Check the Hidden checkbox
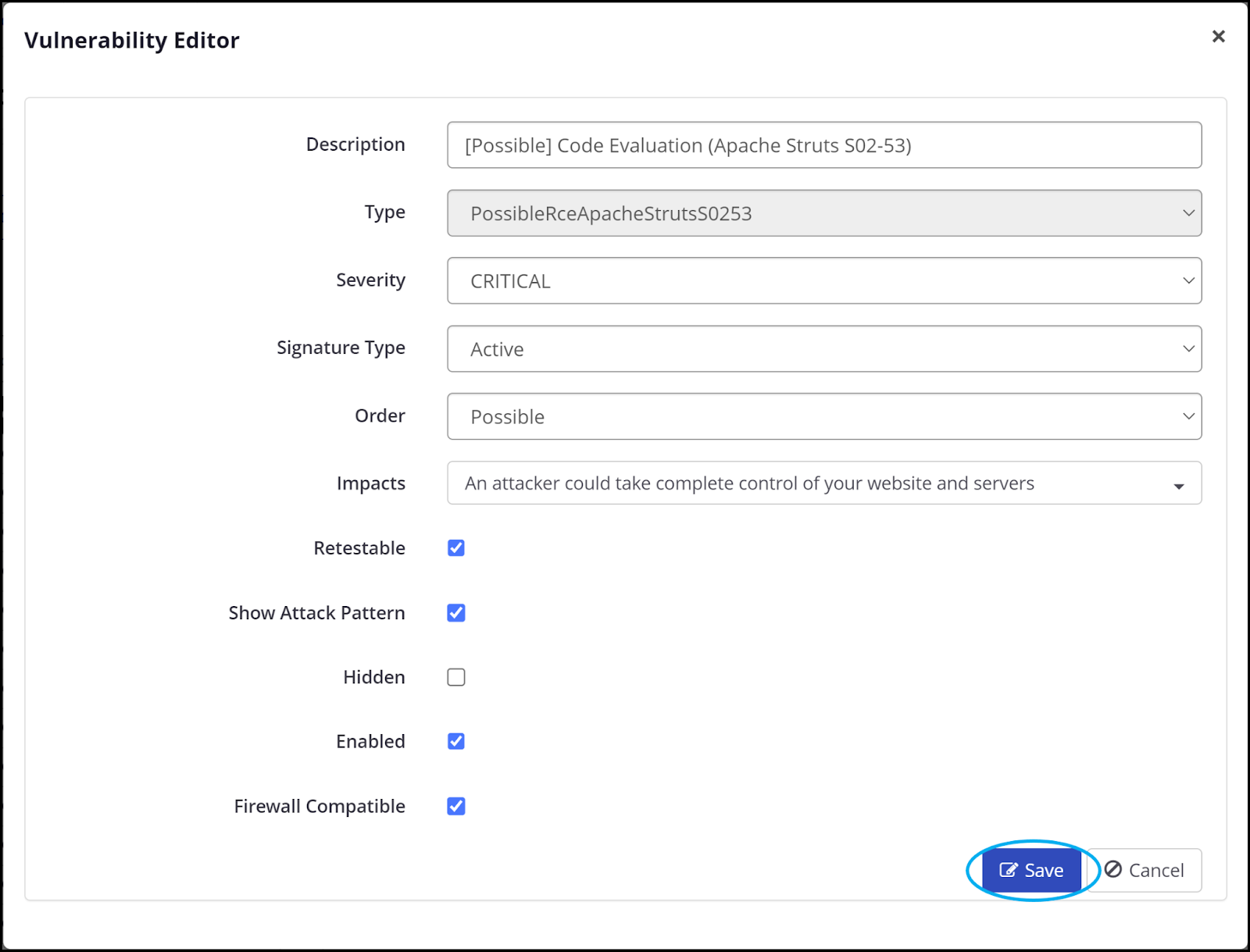Screen dimensions: 1250x952 click(x=456, y=676)
